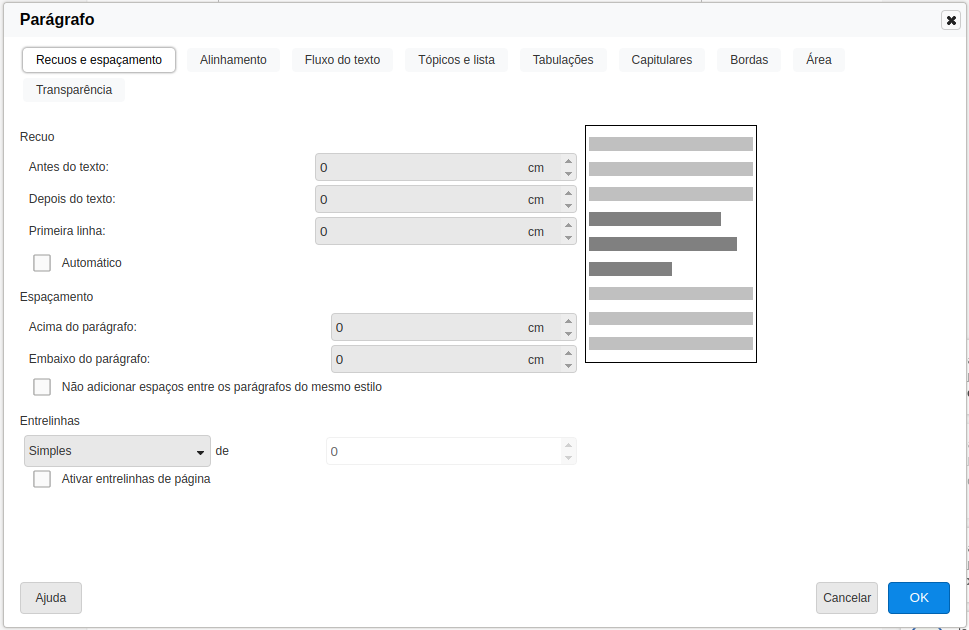Enable the Automático checkbox
This screenshot has width=969, height=630.
tap(42, 263)
